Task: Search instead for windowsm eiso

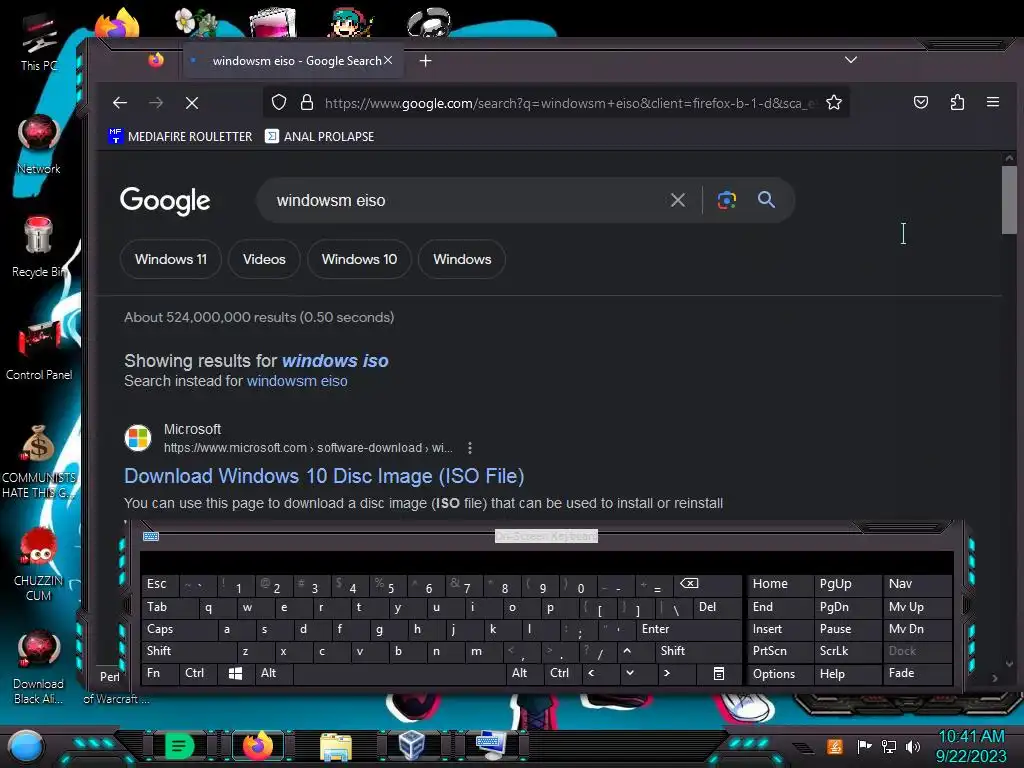Action: tap(297, 381)
